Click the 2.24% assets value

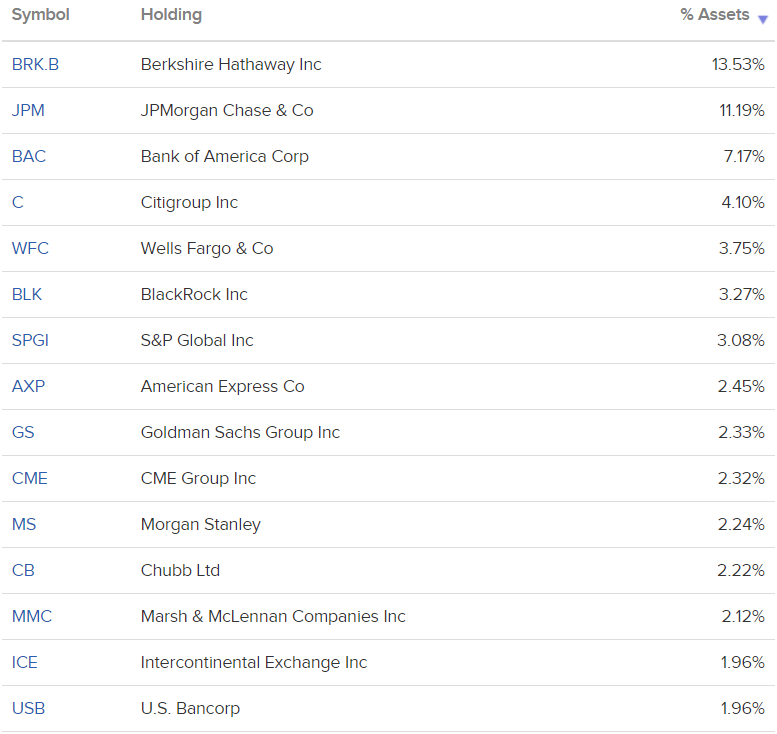pos(741,524)
